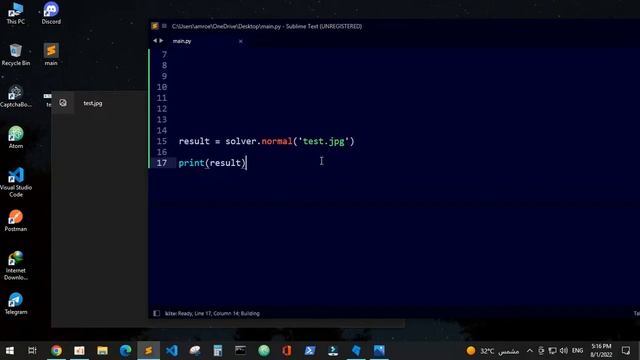
Task: Go to the next tab with right arrow
Action: pyautogui.click(x=161, y=41)
